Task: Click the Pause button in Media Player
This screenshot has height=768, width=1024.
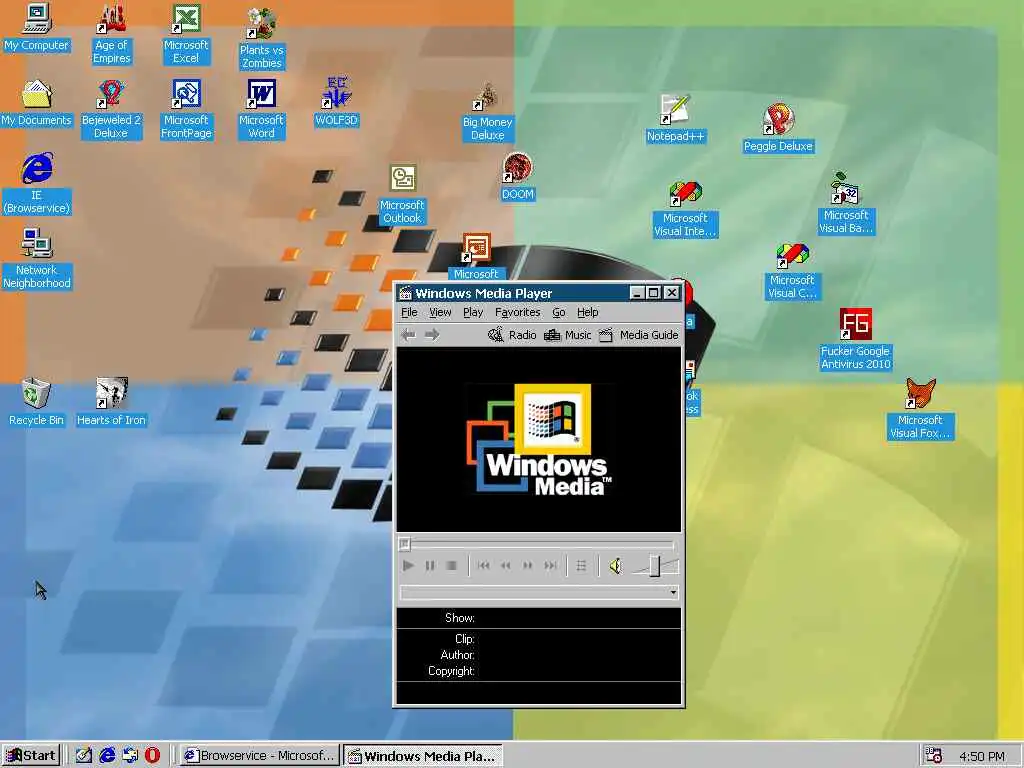Action: pos(430,566)
